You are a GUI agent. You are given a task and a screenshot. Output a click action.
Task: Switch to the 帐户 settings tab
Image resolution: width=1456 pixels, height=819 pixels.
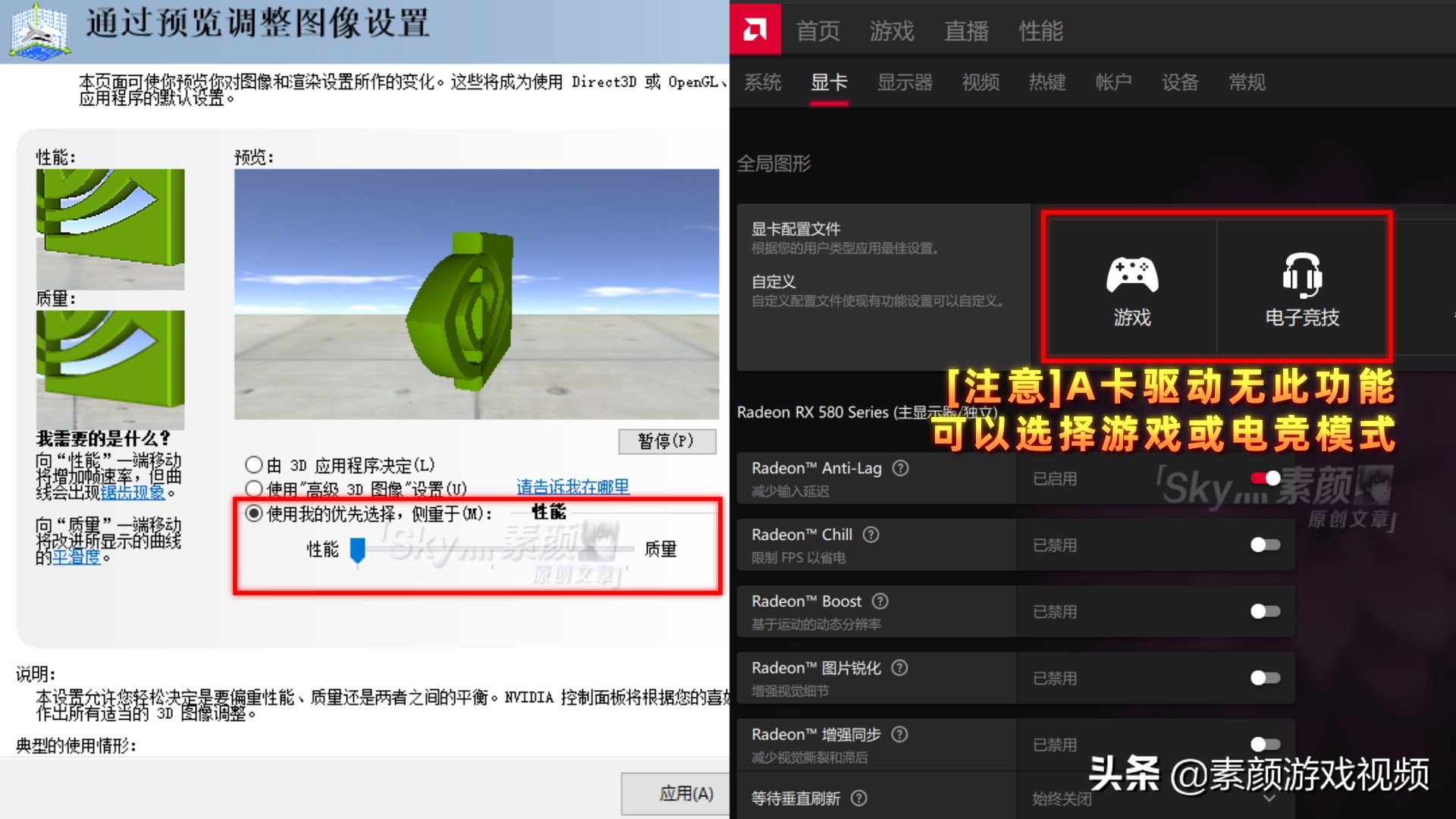[1113, 82]
